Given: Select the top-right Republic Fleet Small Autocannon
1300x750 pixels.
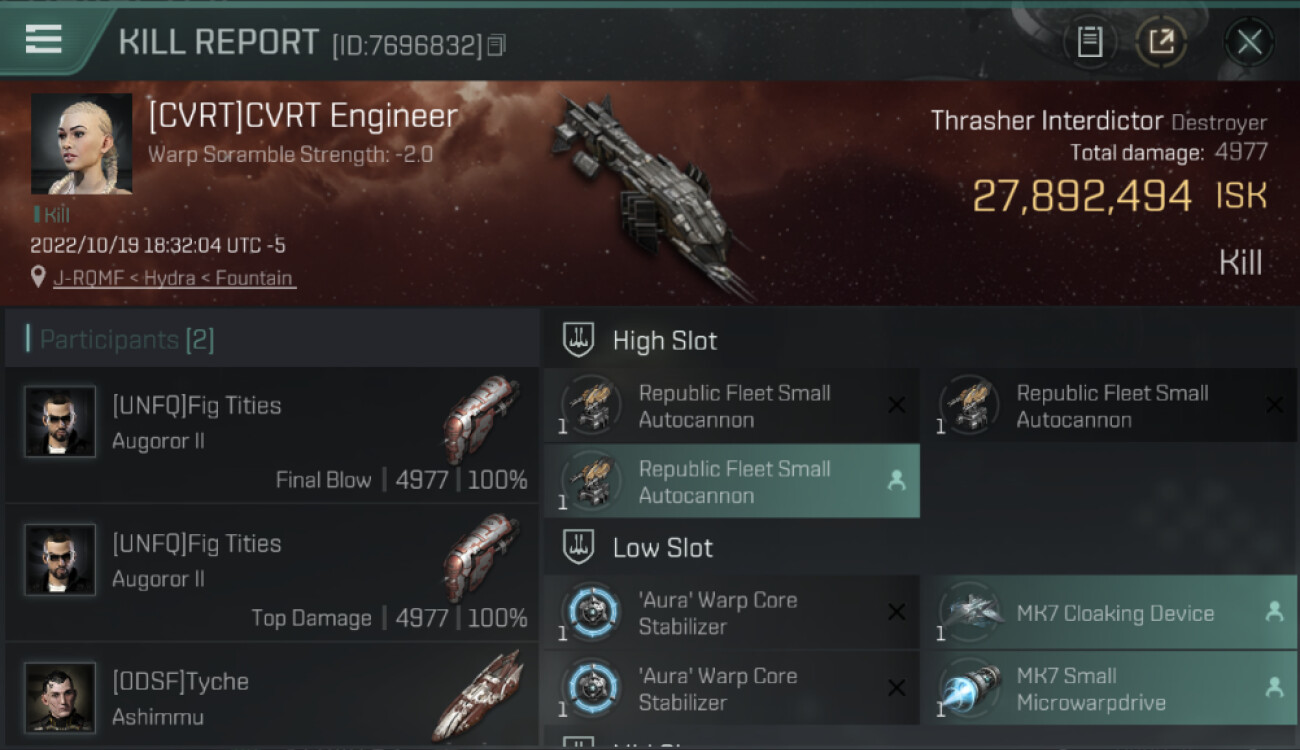Looking at the screenshot, I should tap(1110, 405).
